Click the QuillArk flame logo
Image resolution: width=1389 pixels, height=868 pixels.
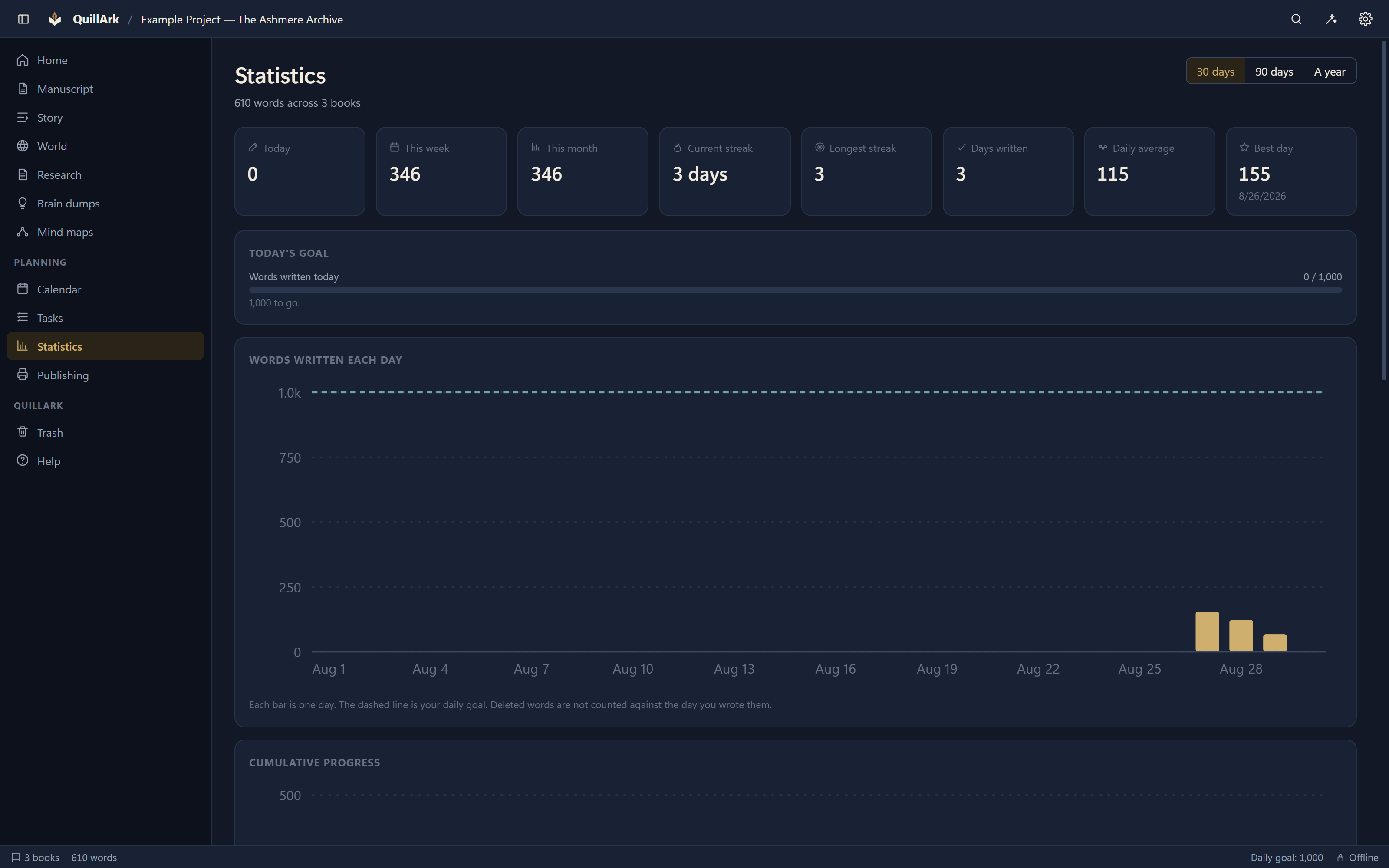[55, 19]
